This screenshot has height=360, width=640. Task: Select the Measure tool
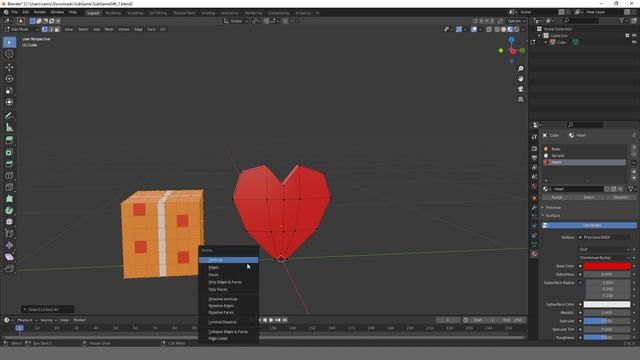[9, 127]
